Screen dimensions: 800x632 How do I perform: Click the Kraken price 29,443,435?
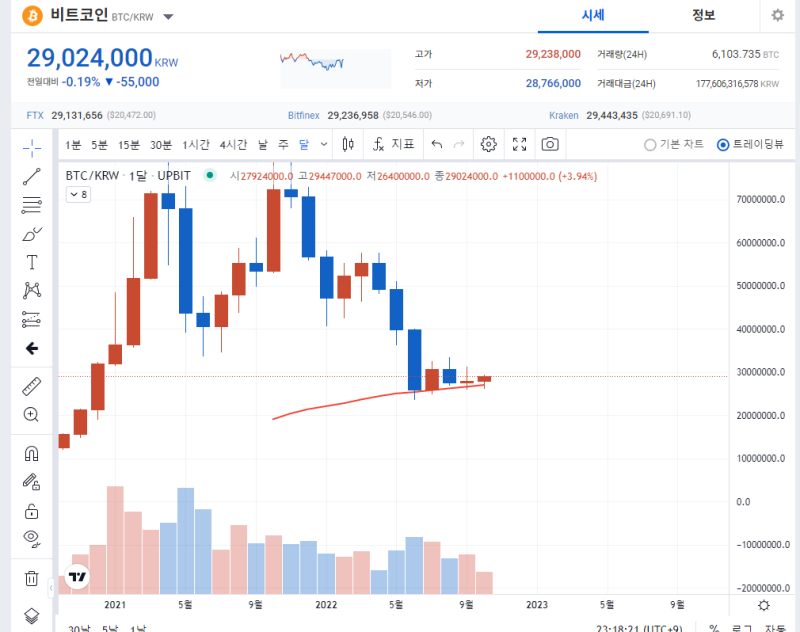click(x=612, y=115)
